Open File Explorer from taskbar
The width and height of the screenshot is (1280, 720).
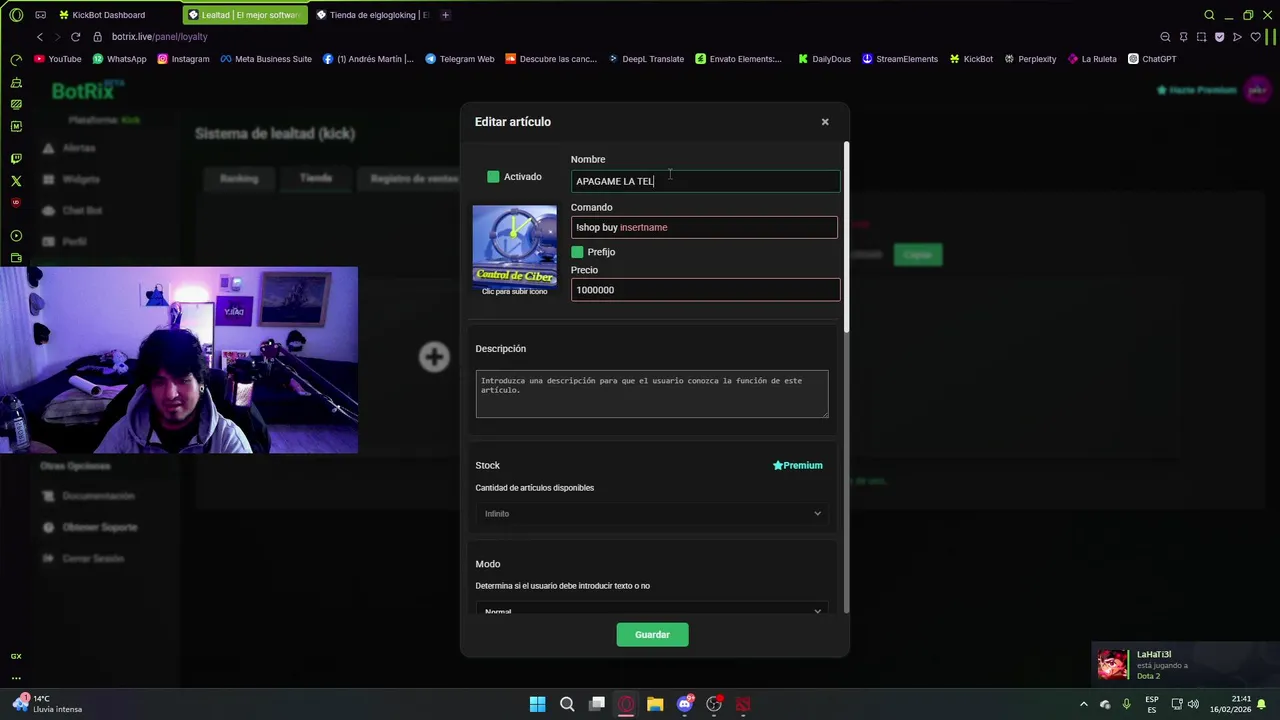pos(655,704)
